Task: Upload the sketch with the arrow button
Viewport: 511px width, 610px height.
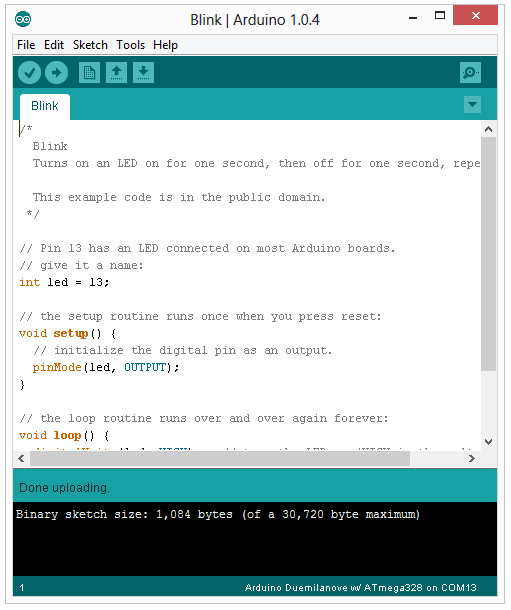Action: coord(56,73)
